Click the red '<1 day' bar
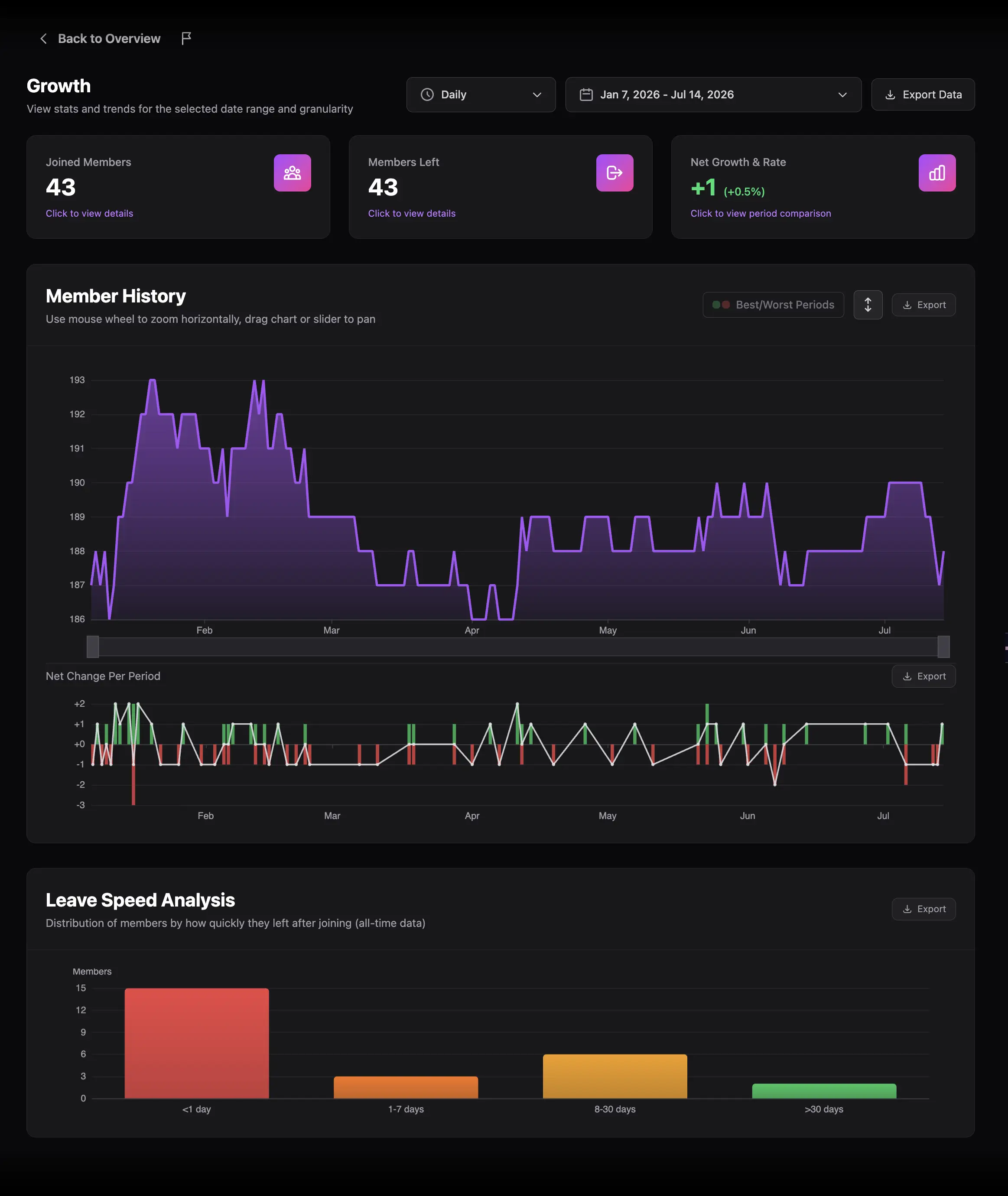Viewport: 1008px width, 1196px height. (197, 1043)
